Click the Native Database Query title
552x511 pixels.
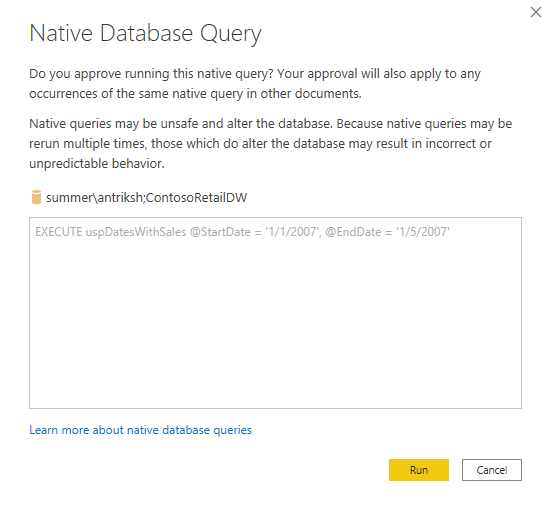[145, 34]
